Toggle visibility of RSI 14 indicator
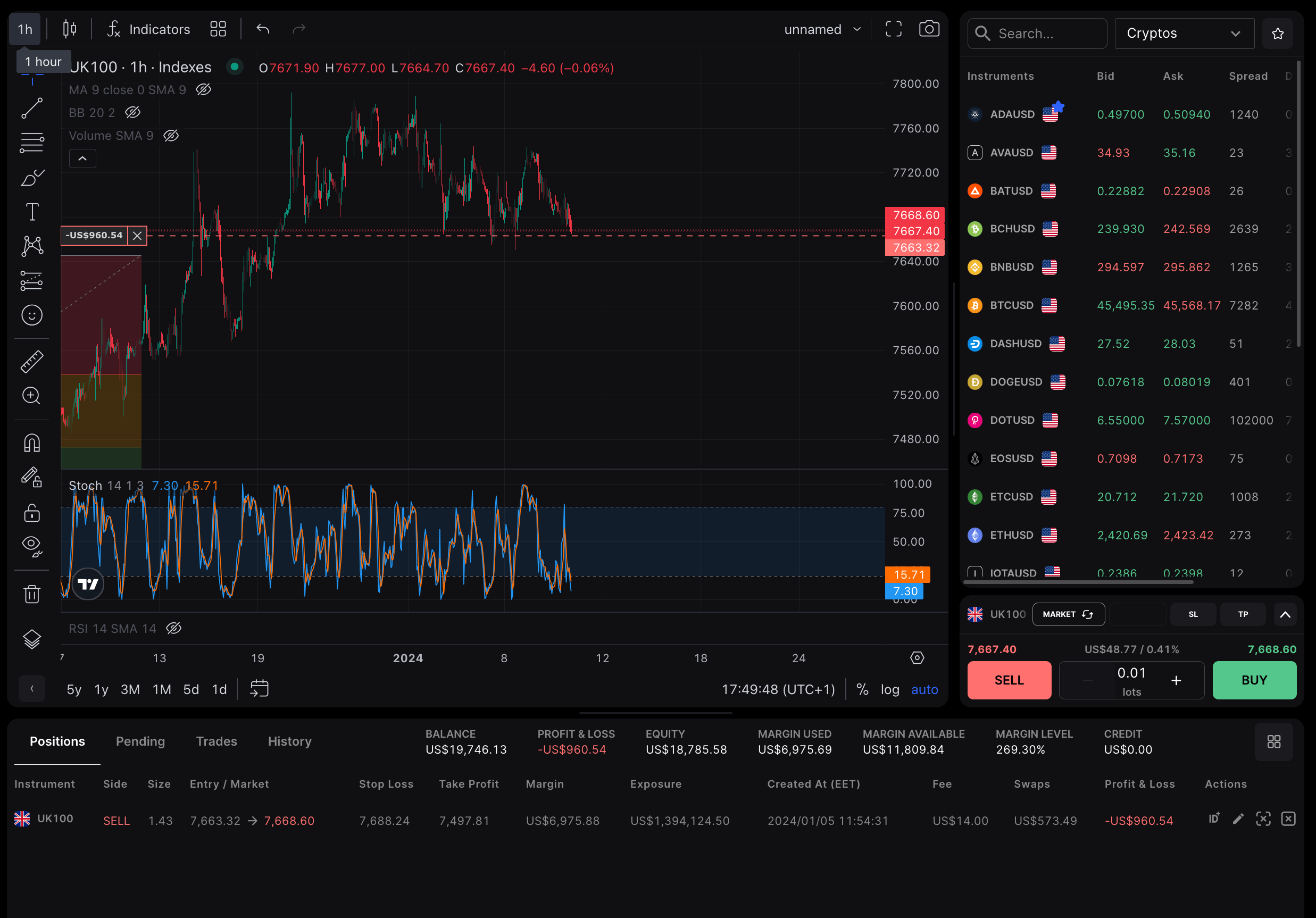The height and width of the screenshot is (918, 1316). point(173,629)
